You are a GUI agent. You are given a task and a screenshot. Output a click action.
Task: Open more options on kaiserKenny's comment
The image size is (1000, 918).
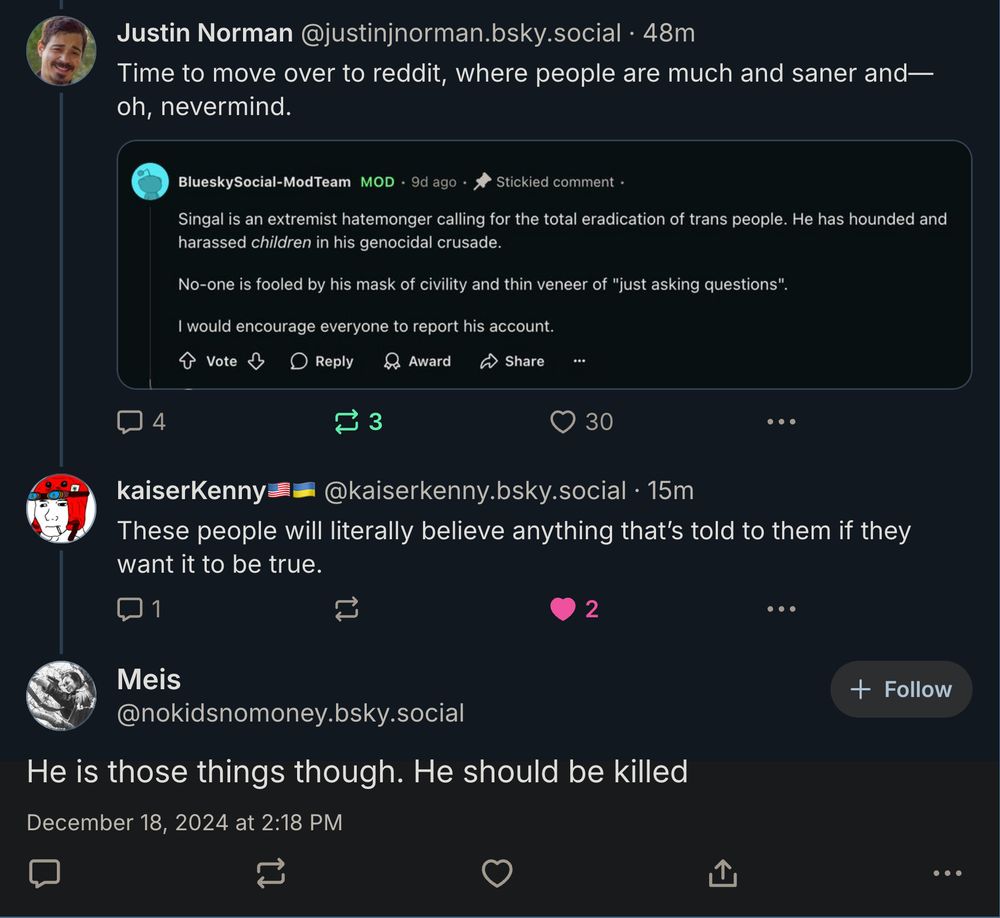(781, 609)
